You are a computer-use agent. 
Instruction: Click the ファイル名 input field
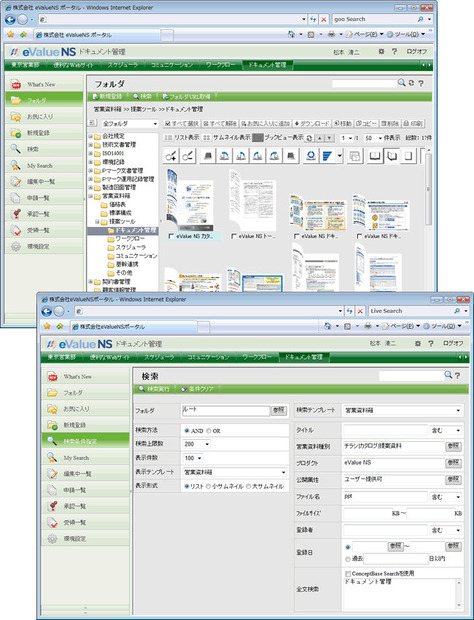click(x=385, y=497)
